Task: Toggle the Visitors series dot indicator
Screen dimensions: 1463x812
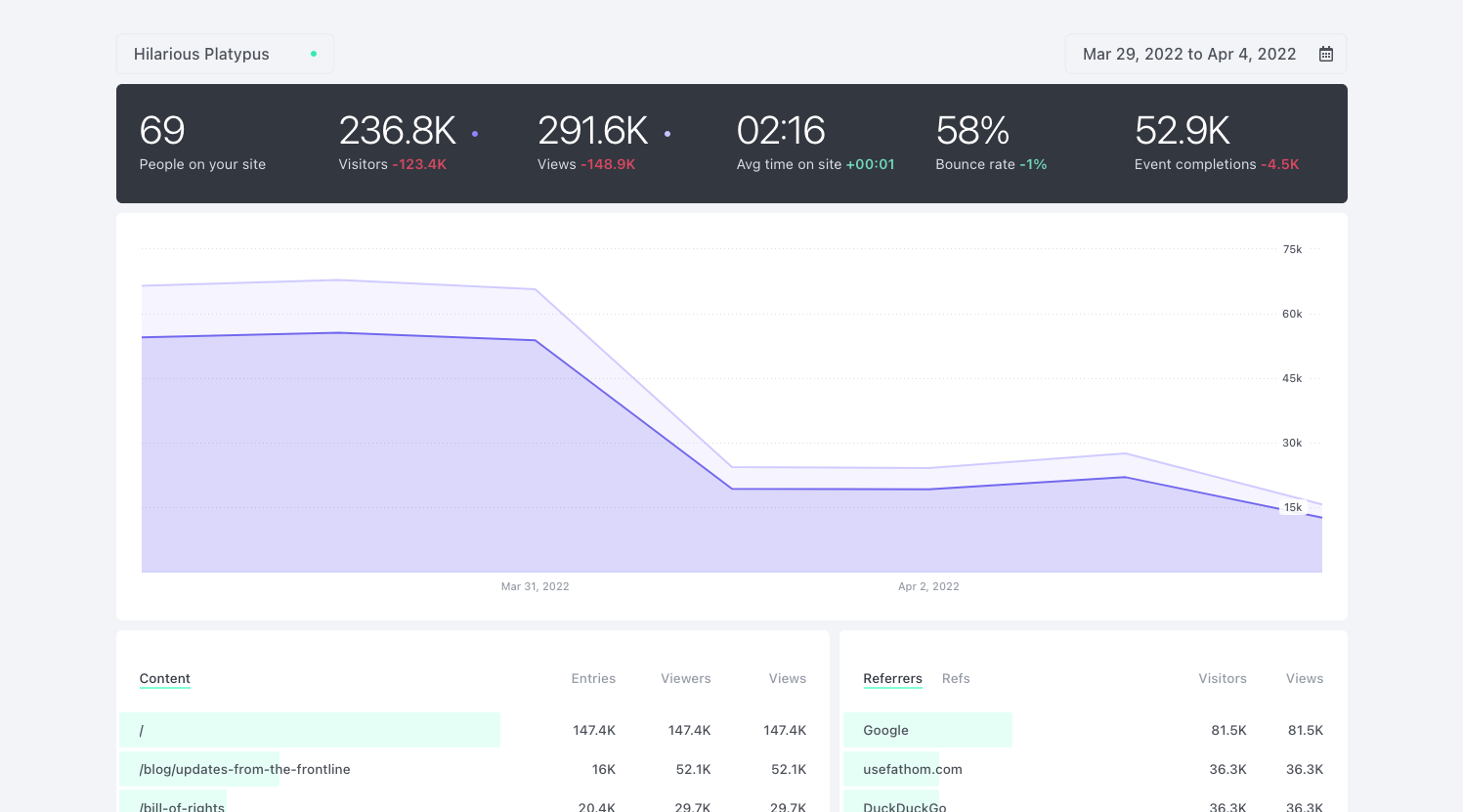Action: tap(475, 134)
